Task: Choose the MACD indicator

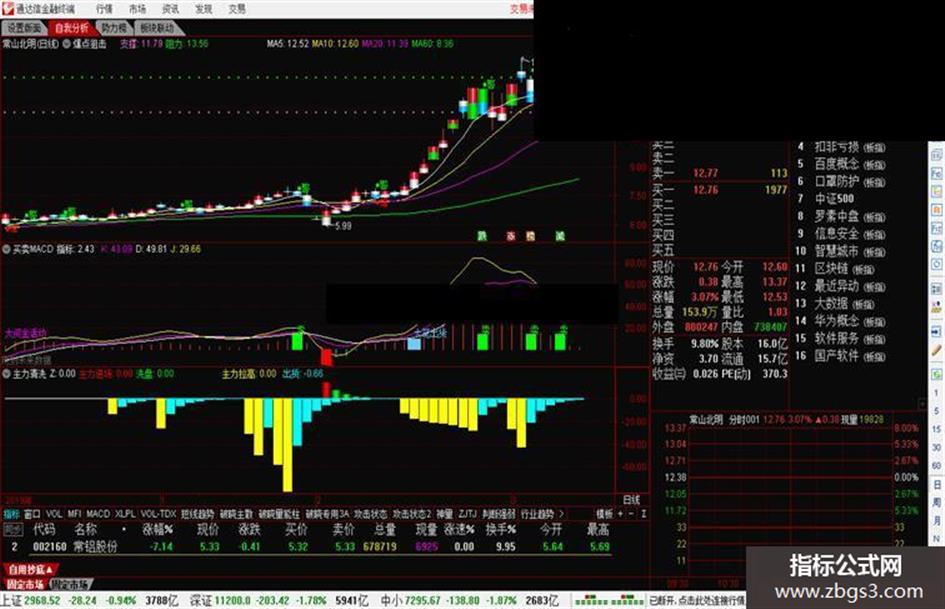Action: 98,514
